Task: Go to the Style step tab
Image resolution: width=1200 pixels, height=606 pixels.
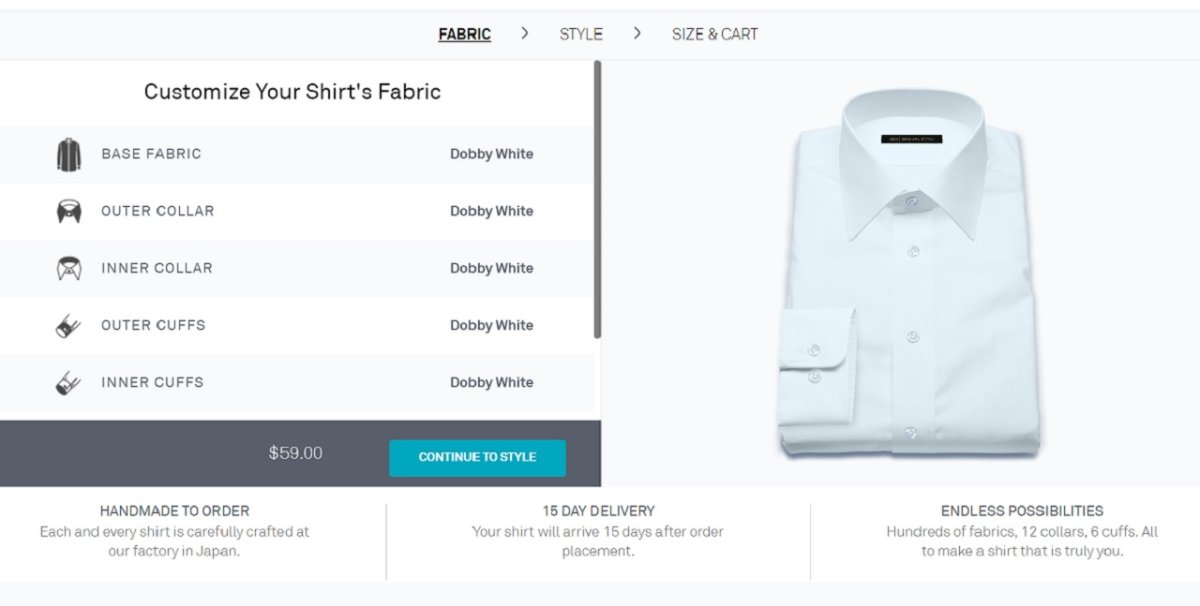Action: [x=581, y=34]
